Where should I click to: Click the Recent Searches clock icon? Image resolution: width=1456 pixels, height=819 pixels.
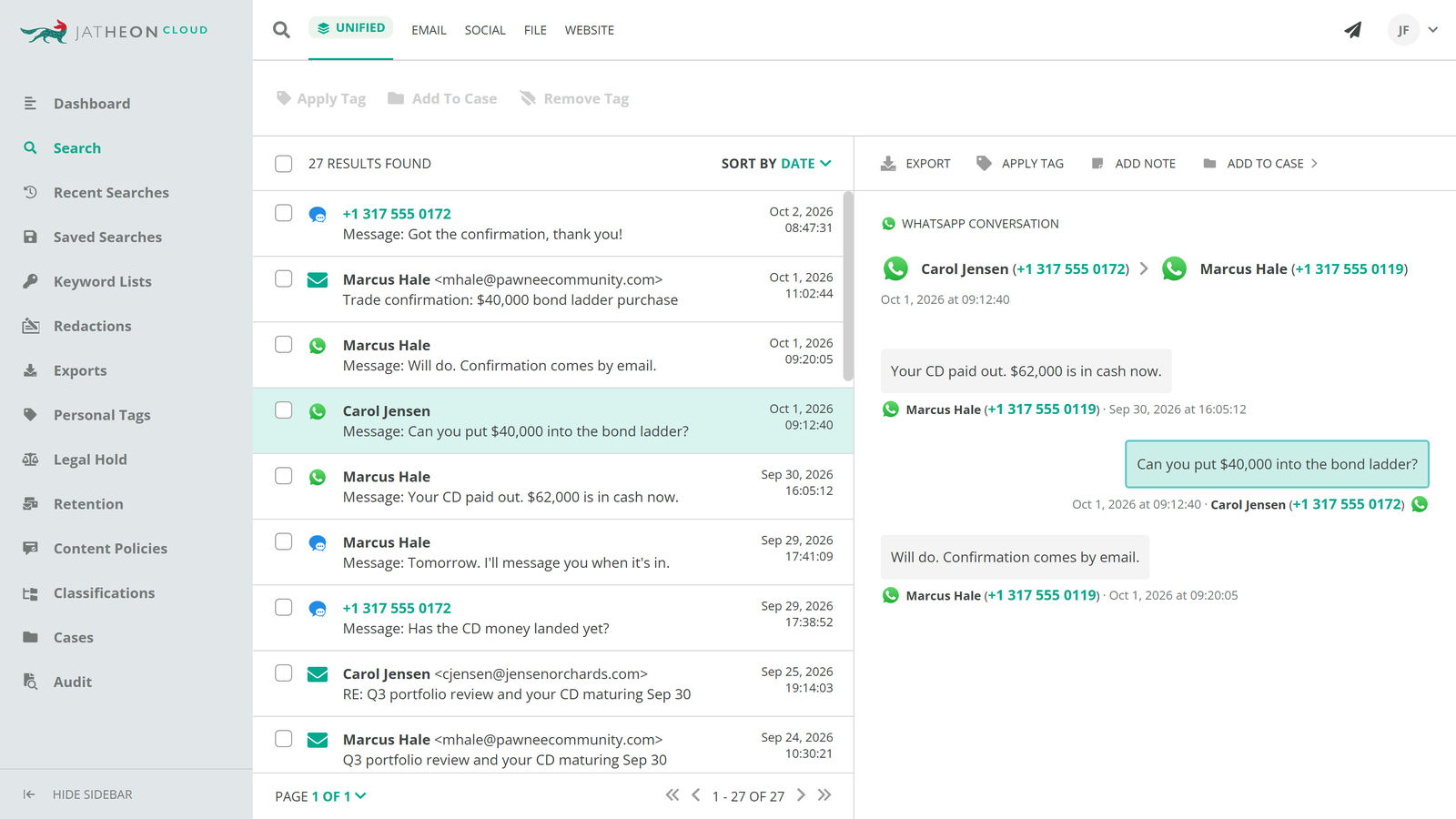point(30,192)
